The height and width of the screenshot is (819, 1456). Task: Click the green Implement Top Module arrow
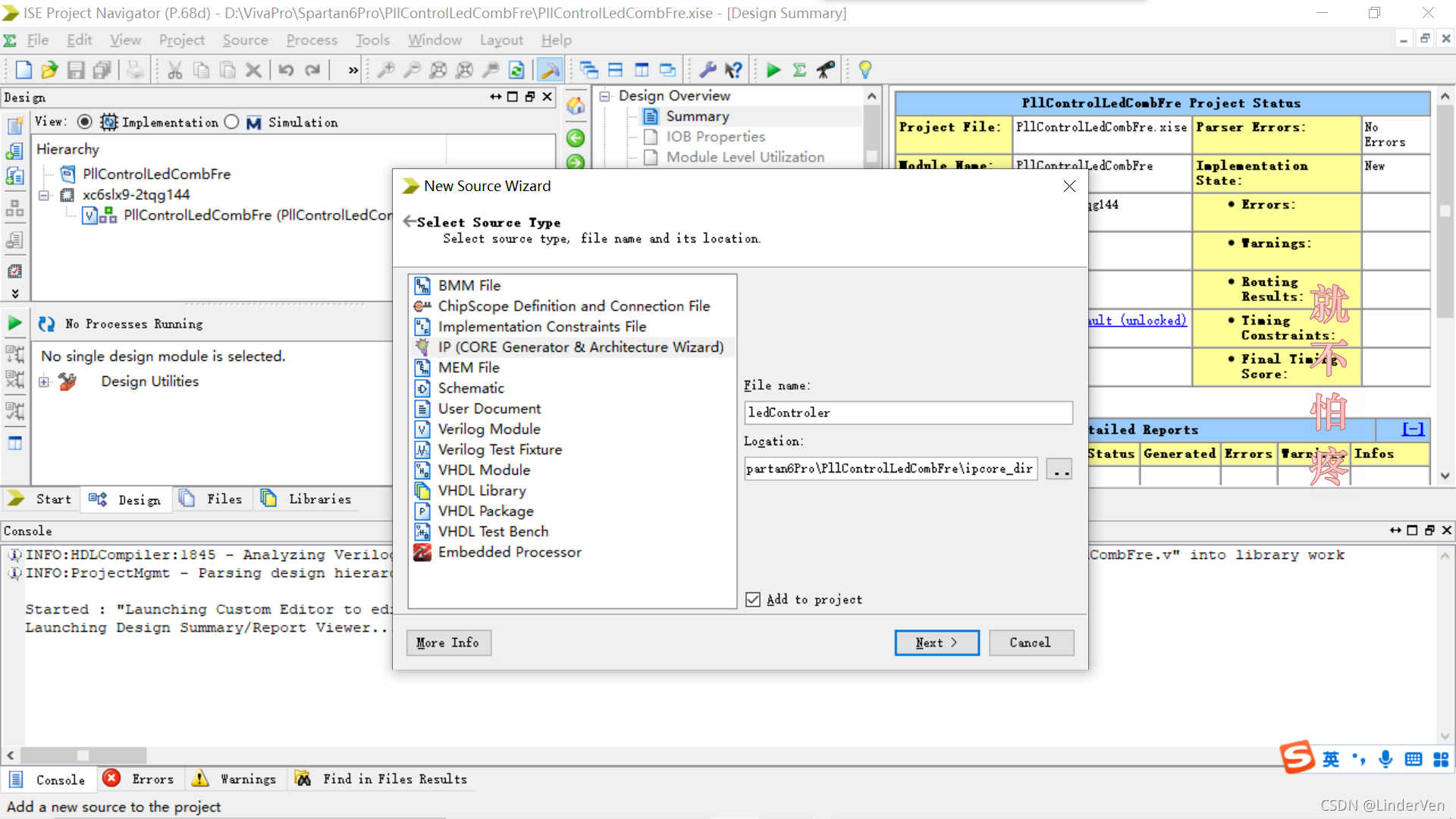(773, 71)
